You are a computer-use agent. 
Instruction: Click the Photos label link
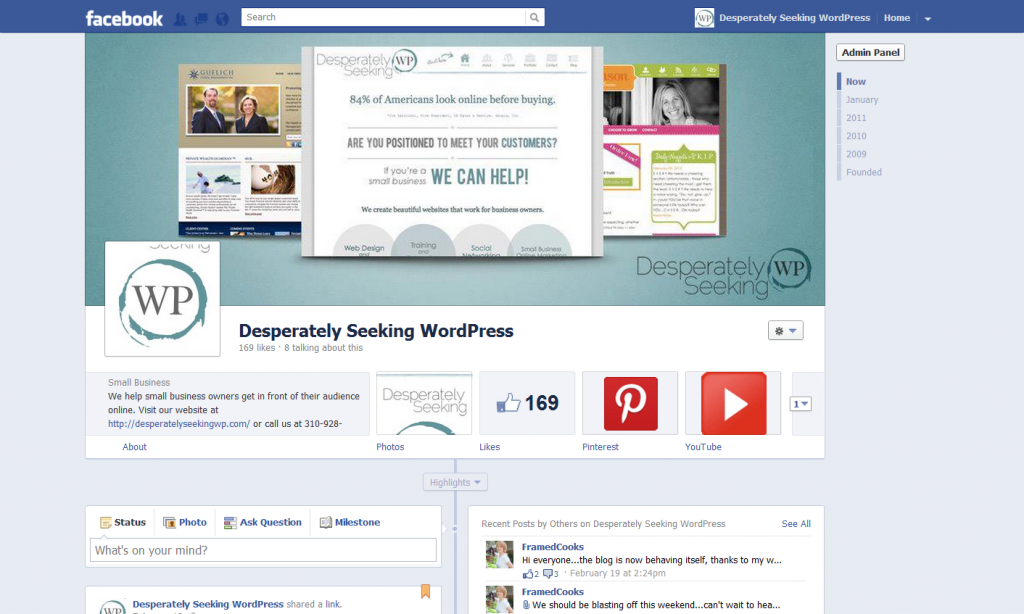[390, 447]
